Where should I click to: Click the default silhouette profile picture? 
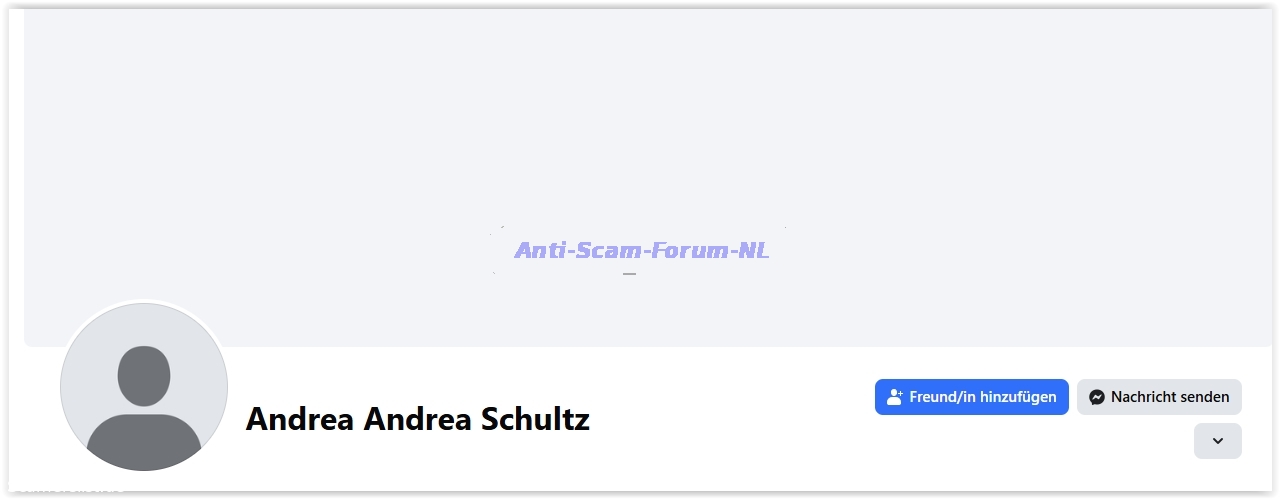[x=144, y=387]
